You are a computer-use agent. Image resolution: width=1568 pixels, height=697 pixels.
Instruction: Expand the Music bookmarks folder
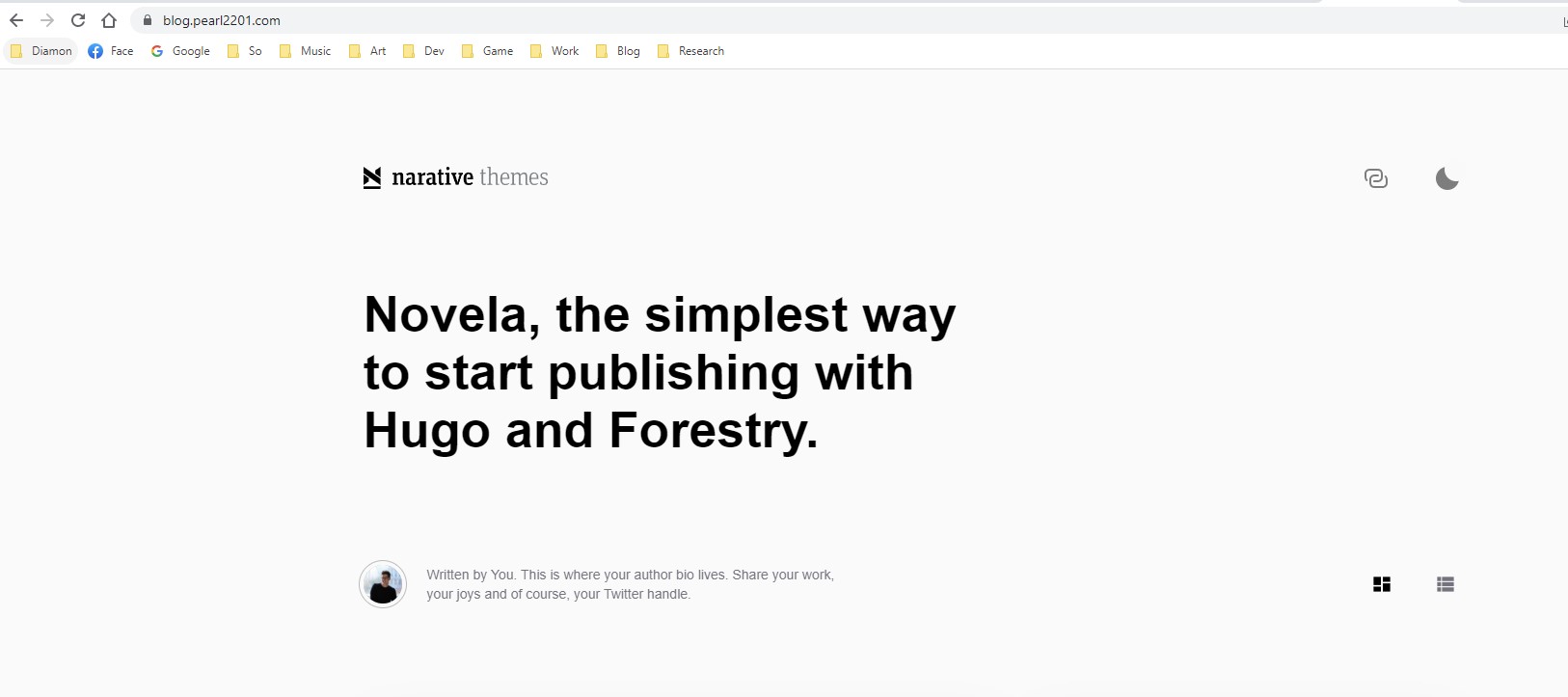coord(305,51)
